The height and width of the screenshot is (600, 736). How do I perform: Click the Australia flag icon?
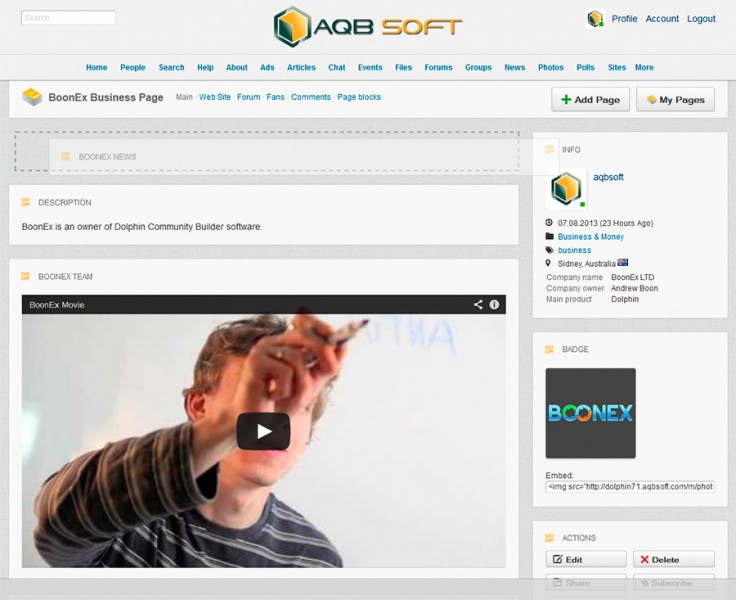coord(623,262)
